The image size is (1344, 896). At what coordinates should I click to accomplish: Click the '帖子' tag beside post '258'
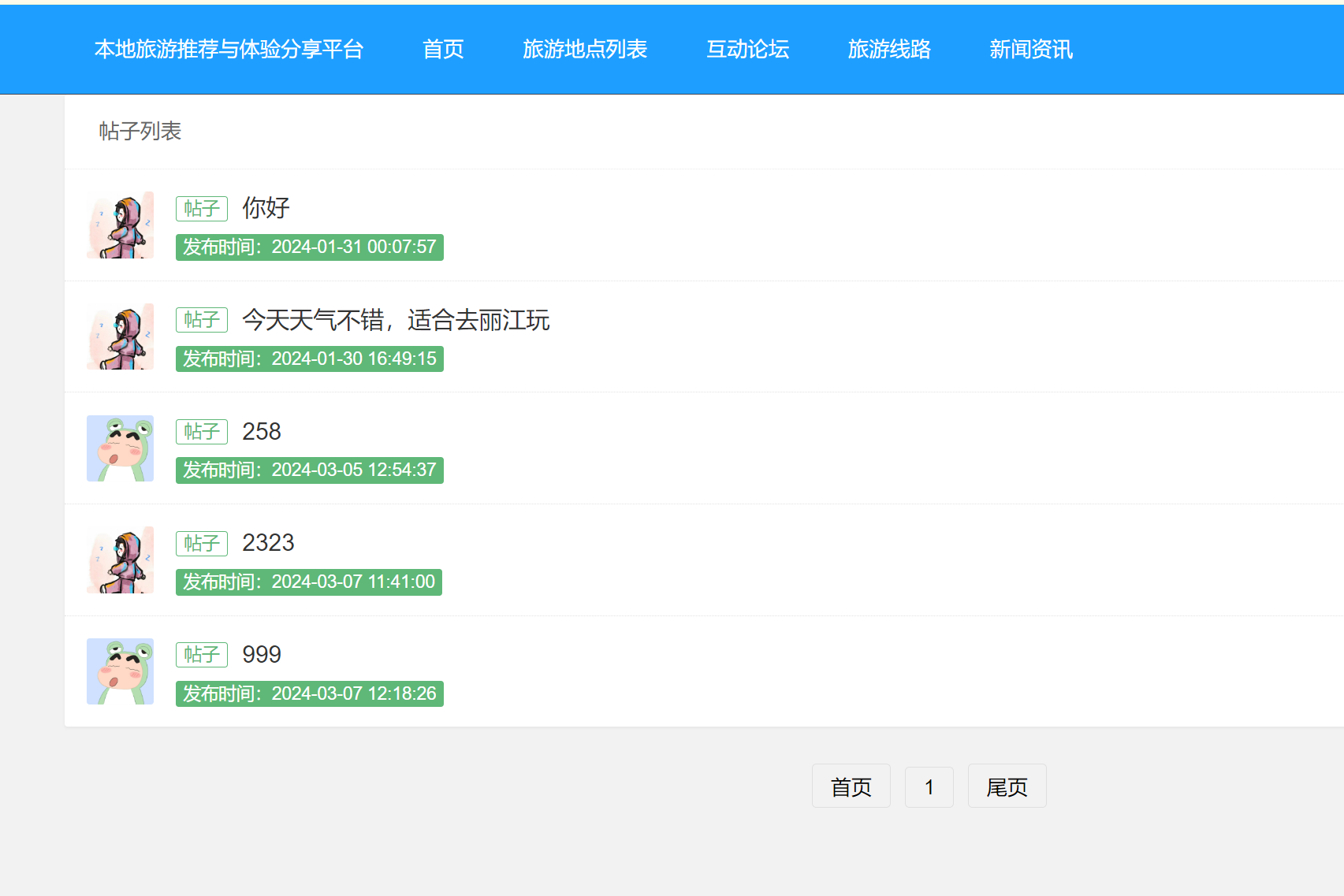click(202, 432)
